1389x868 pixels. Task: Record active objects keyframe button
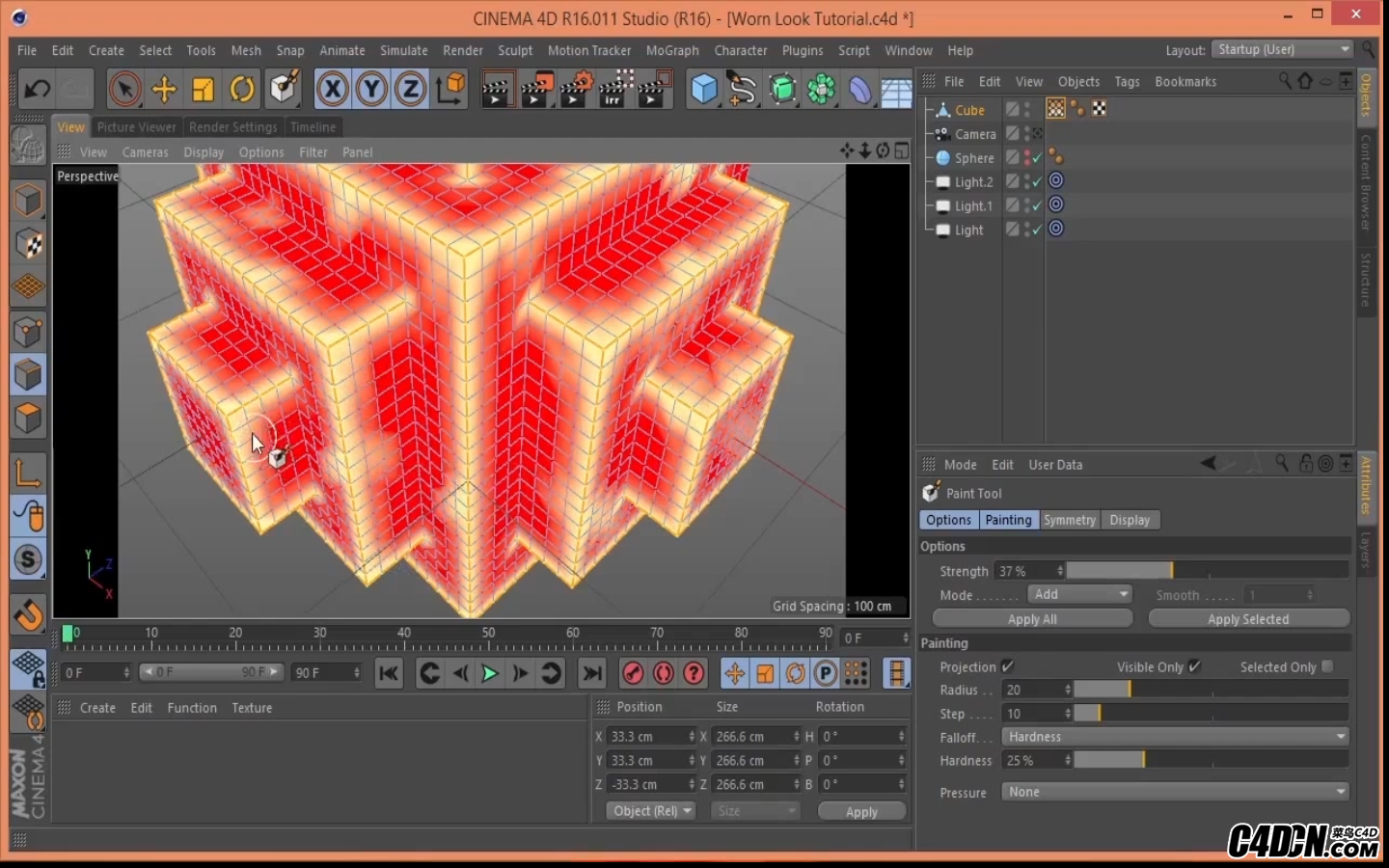coord(633,673)
